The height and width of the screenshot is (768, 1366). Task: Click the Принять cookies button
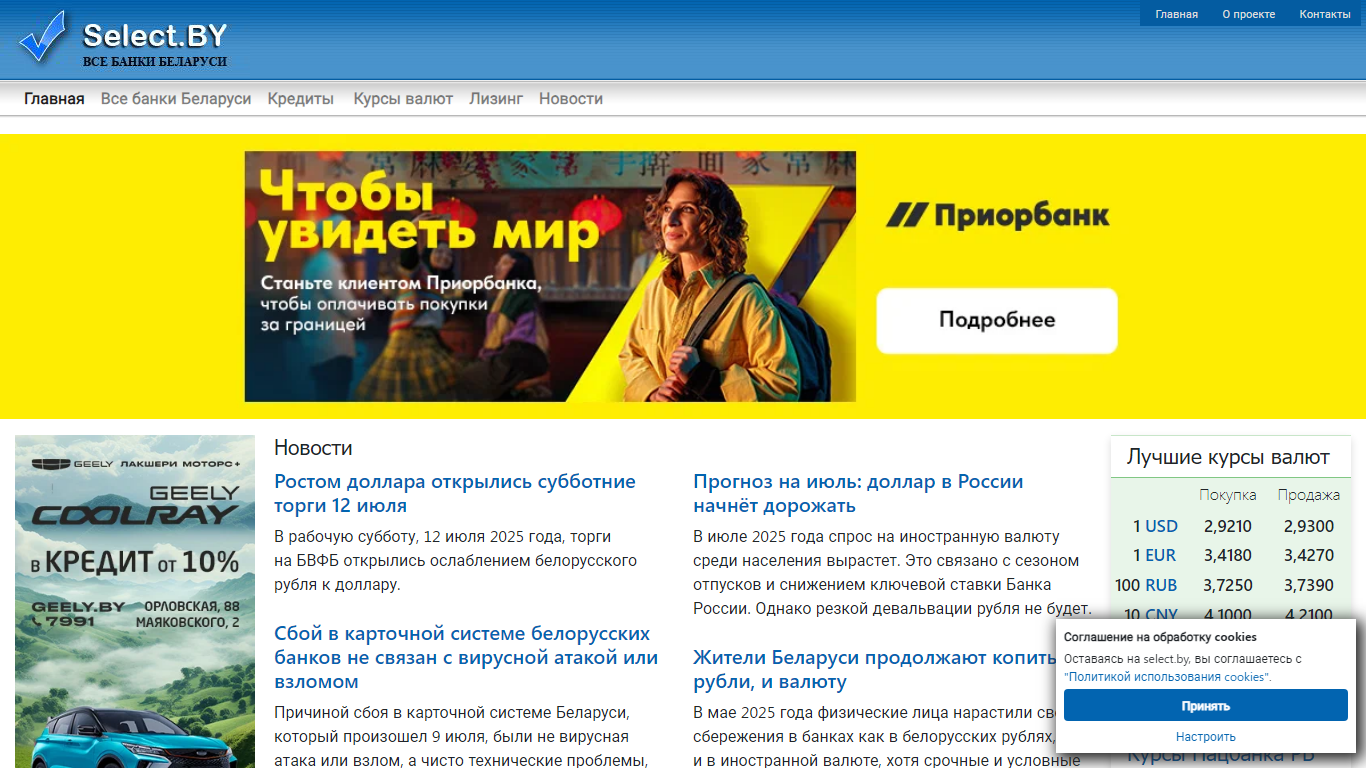click(1205, 706)
